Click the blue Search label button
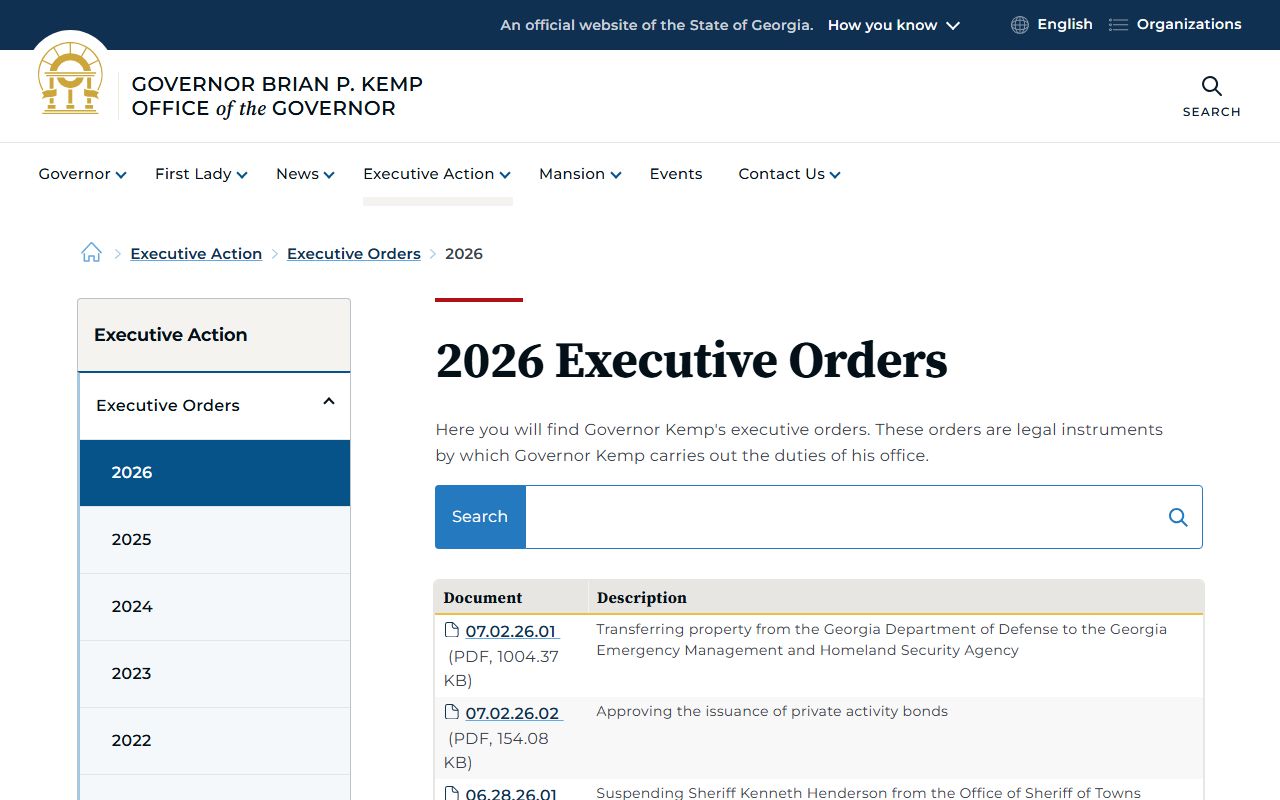The image size is (1280, 800). [x=480, y=517]
